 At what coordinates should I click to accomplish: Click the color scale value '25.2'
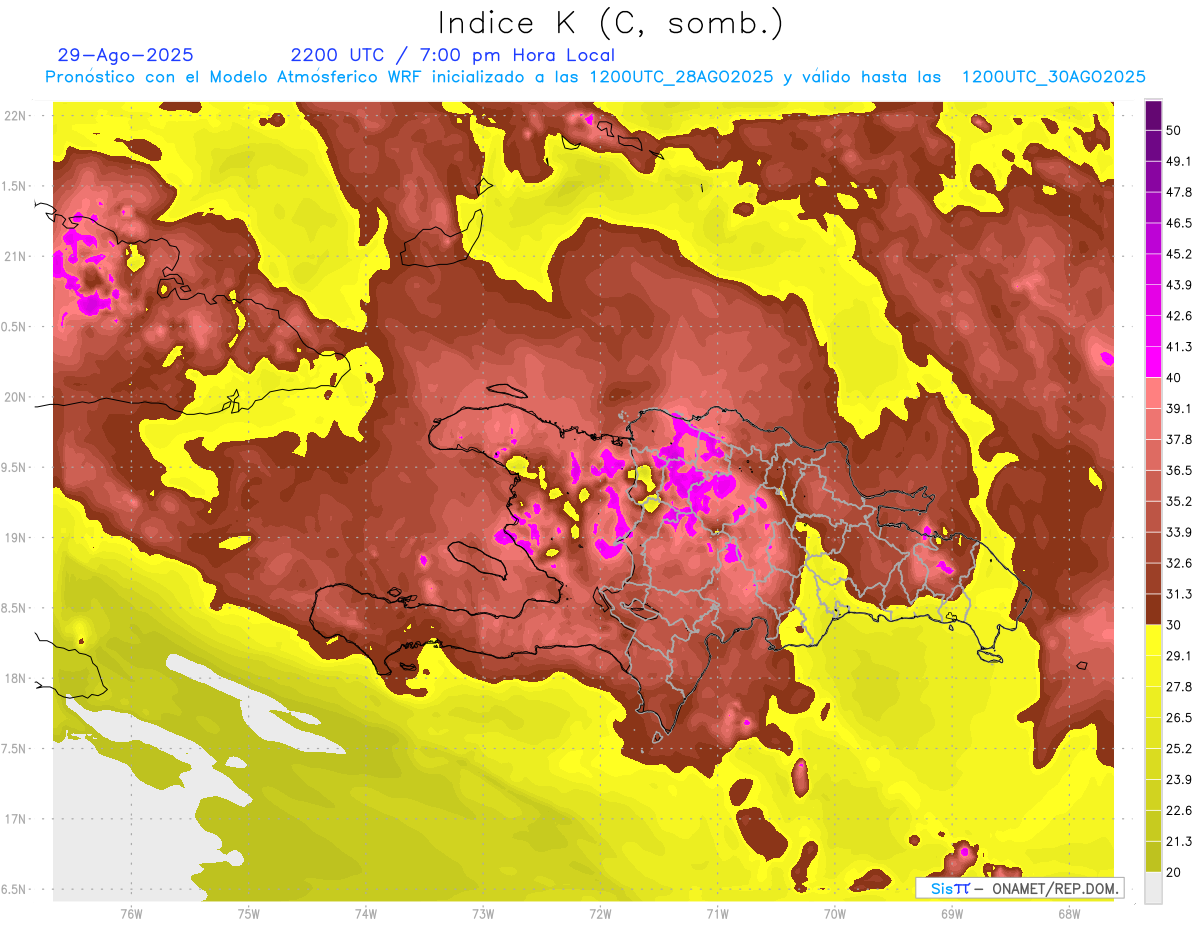(1179, 749)
